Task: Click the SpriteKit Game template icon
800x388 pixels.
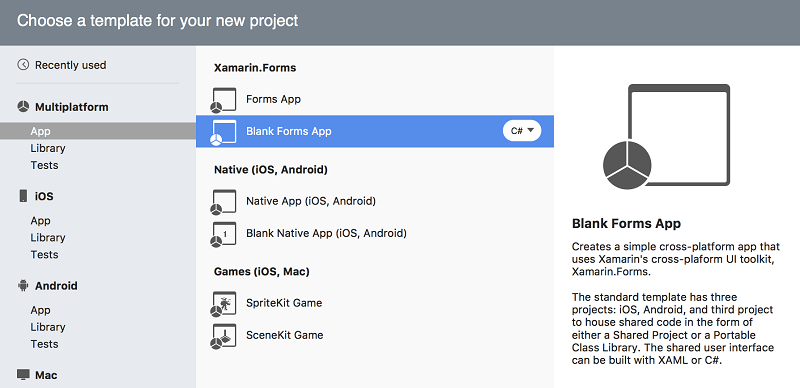Action: [x=223, y=304]
